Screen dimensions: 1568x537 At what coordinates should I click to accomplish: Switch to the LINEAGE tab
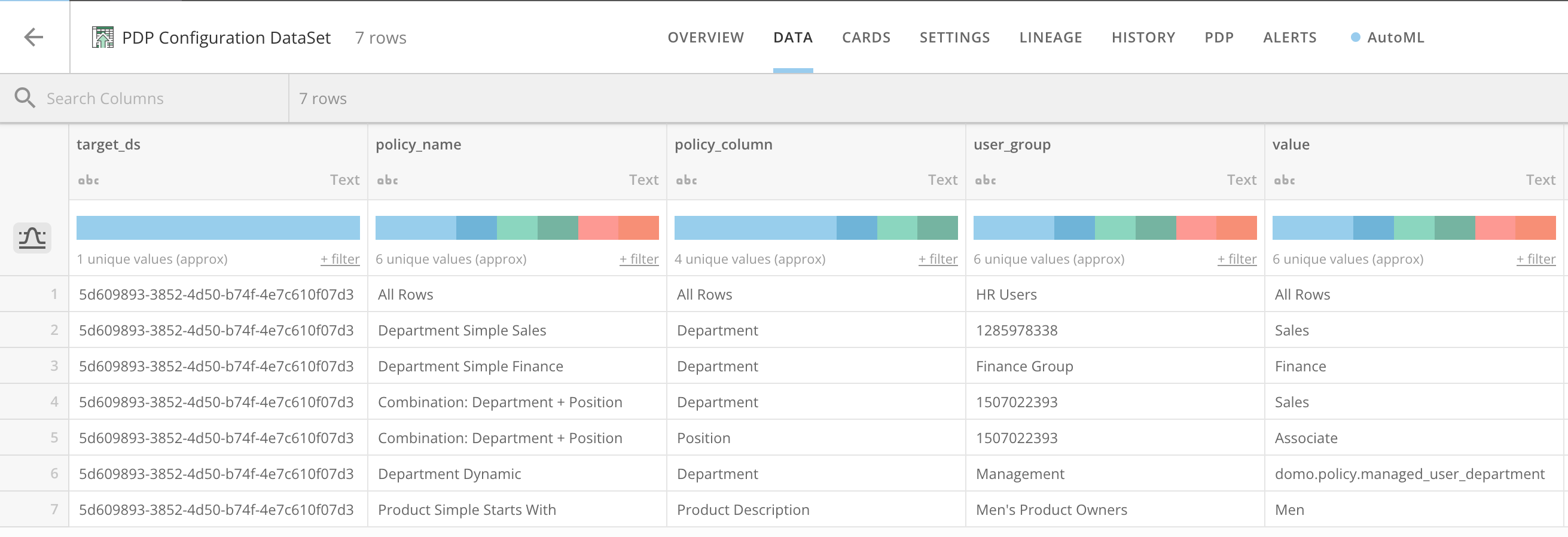(1050, 37)
